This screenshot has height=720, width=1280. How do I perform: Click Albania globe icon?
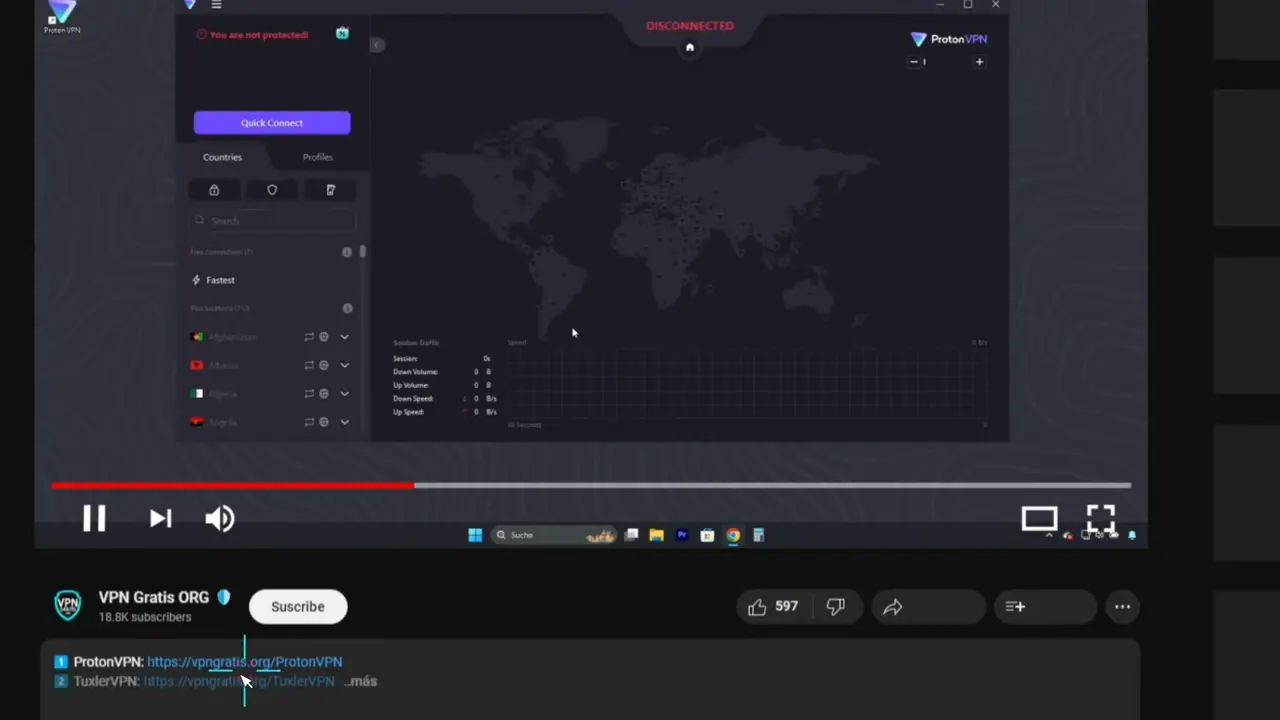point(324,365)
